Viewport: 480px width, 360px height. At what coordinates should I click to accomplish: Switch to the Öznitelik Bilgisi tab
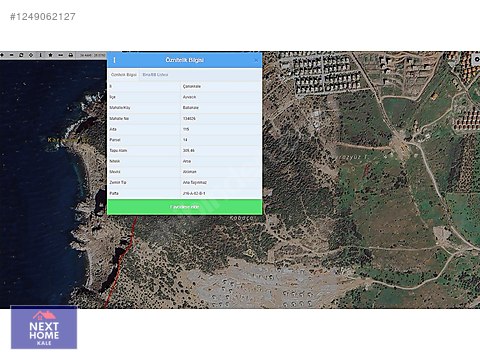tap(124, 75)
